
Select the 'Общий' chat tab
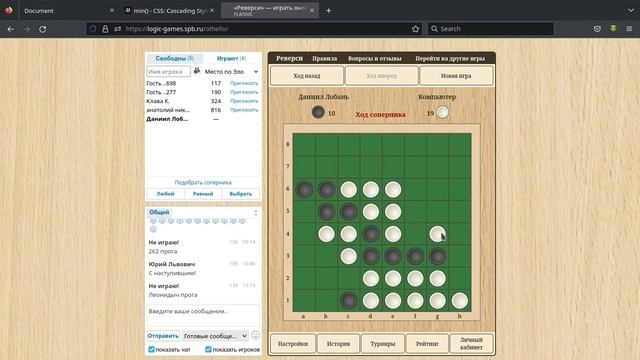[159, 212]
